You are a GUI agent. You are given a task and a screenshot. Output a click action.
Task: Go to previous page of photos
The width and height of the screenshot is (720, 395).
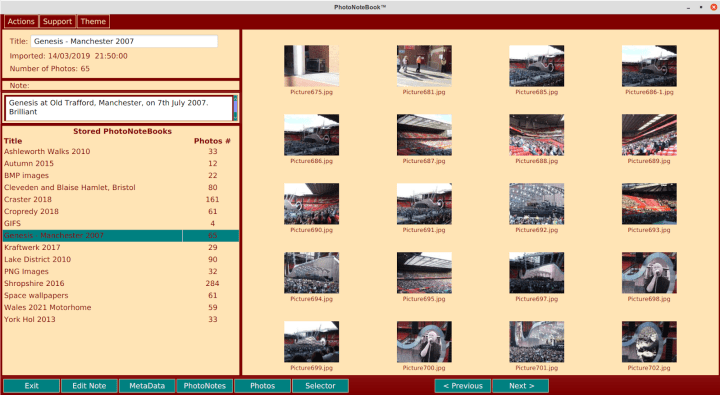[463, 386]
